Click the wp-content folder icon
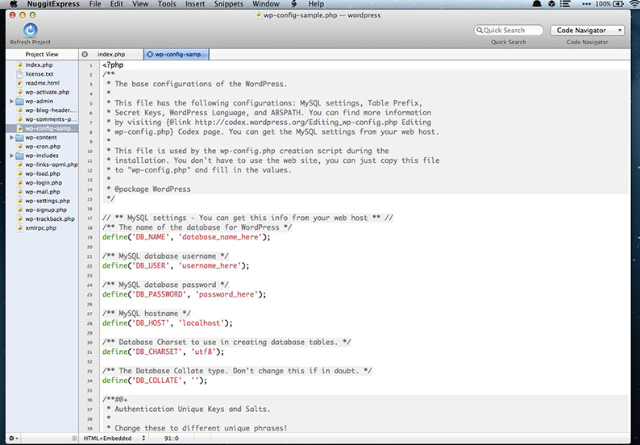The height and width of the screenshot is (445, 640). coord(19,138)
